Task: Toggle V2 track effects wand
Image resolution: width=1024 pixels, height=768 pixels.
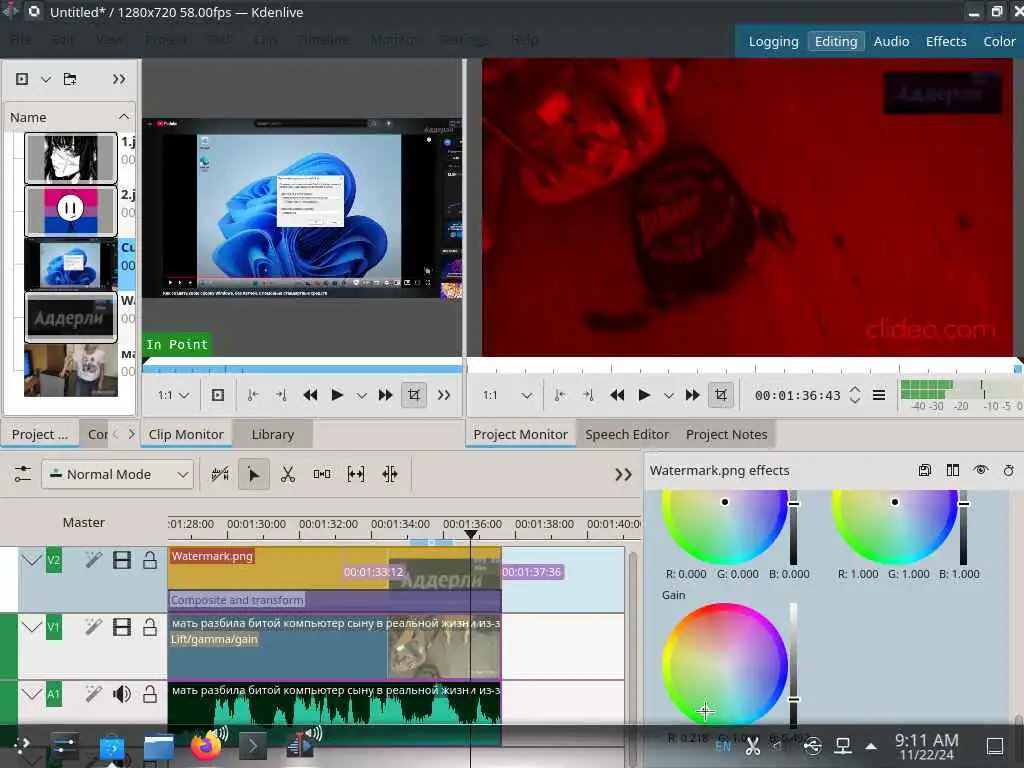Action: [x=93, y=560]
